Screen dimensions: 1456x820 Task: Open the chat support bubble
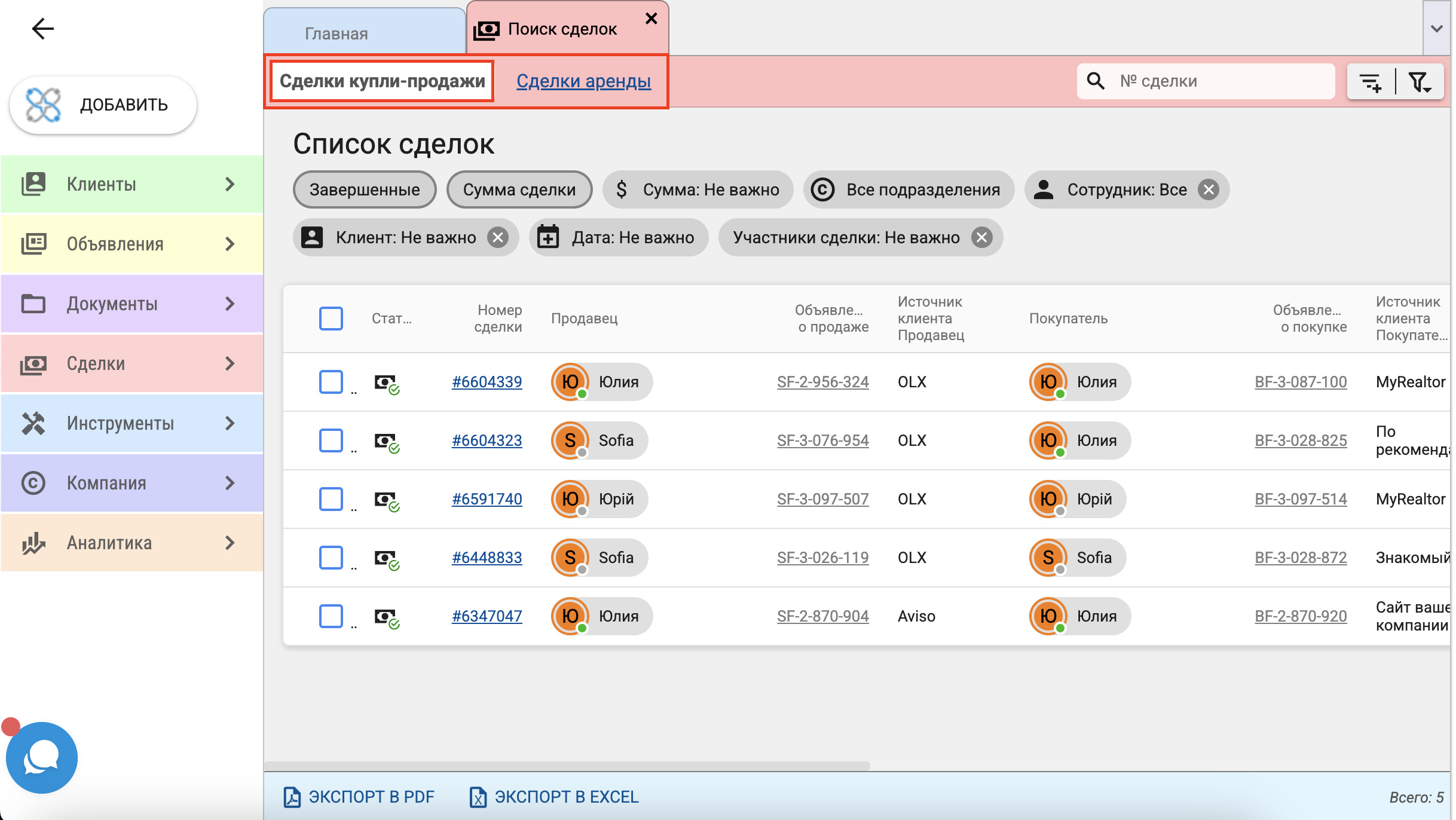(x=41, y=757)
